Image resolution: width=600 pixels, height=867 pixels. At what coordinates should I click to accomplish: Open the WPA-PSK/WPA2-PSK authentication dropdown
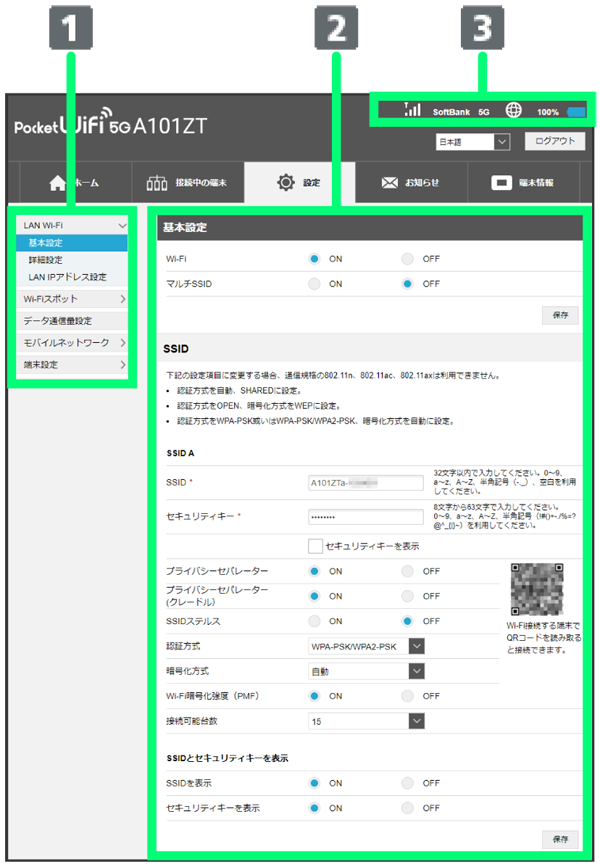pos(367,646)
